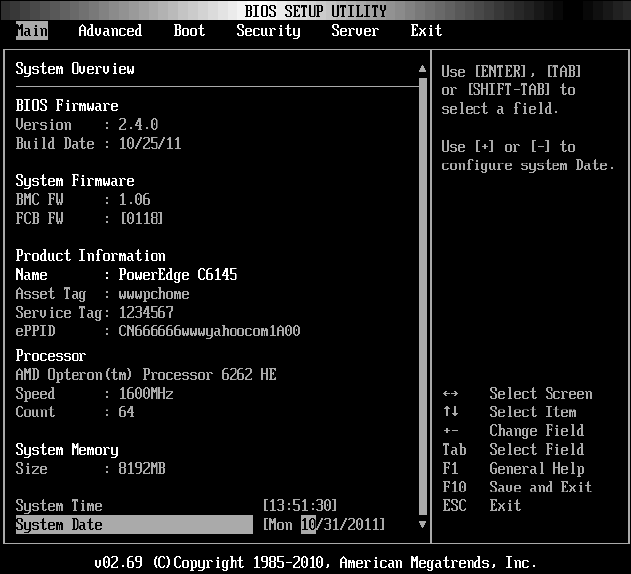The height and width of the screenshot is (574, 631).
Task: Click the System Firmware heading
Action: click(75, 181)
